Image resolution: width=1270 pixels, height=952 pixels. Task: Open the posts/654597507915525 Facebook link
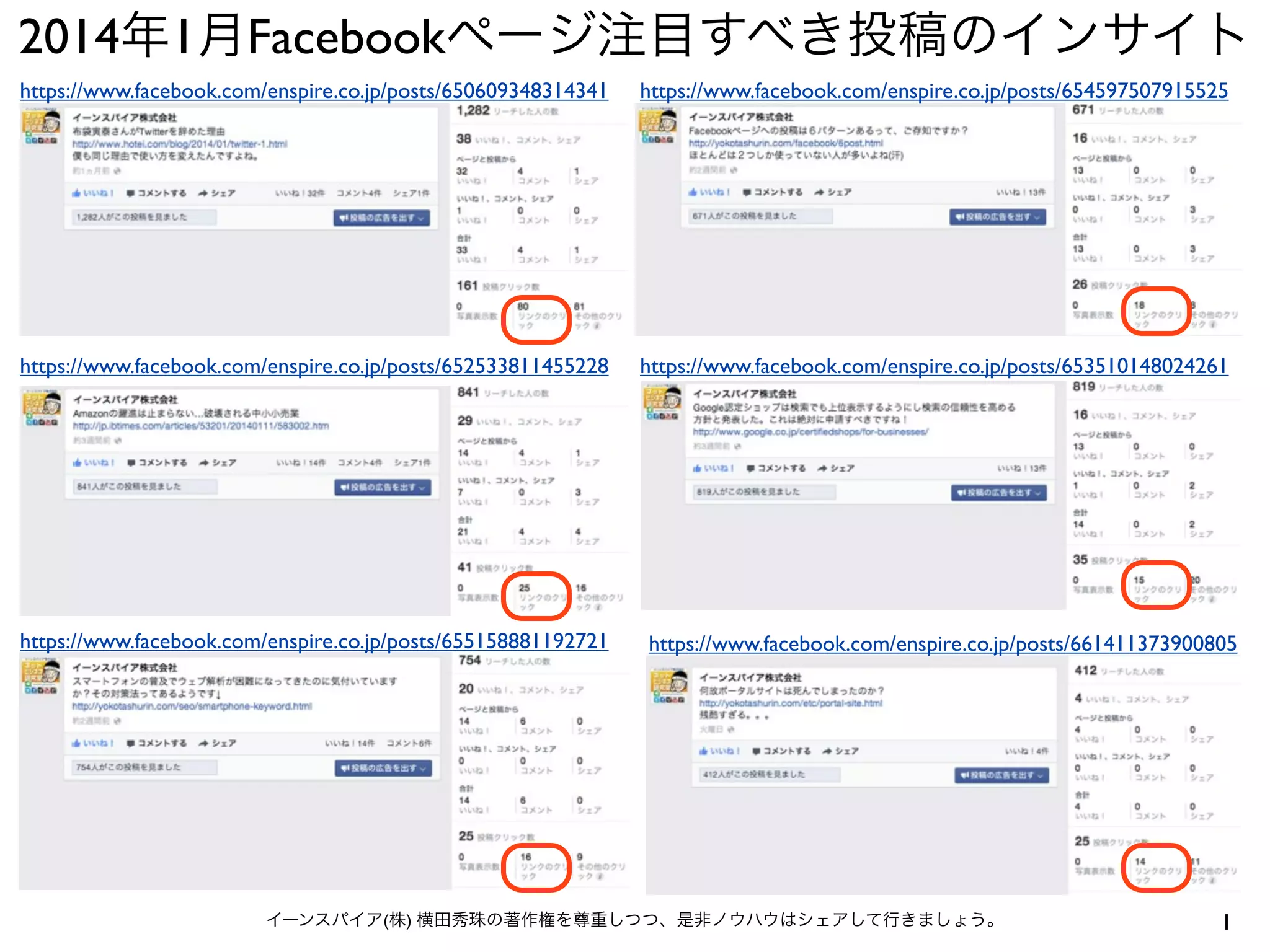(934, 92)
